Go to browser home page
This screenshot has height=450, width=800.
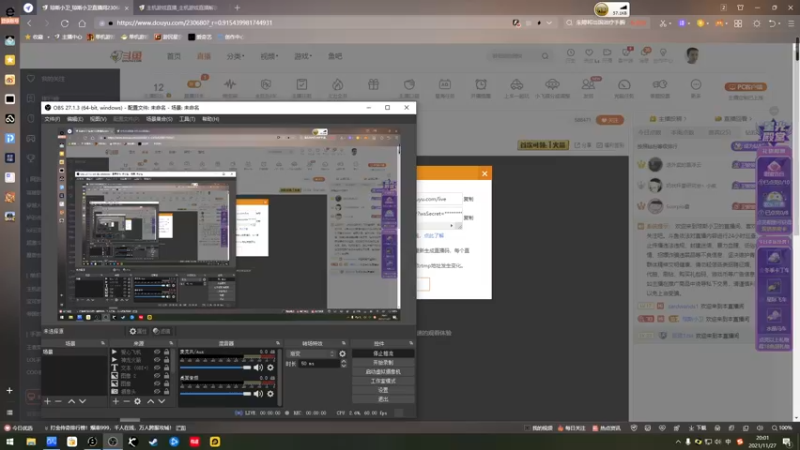point(82,23)
